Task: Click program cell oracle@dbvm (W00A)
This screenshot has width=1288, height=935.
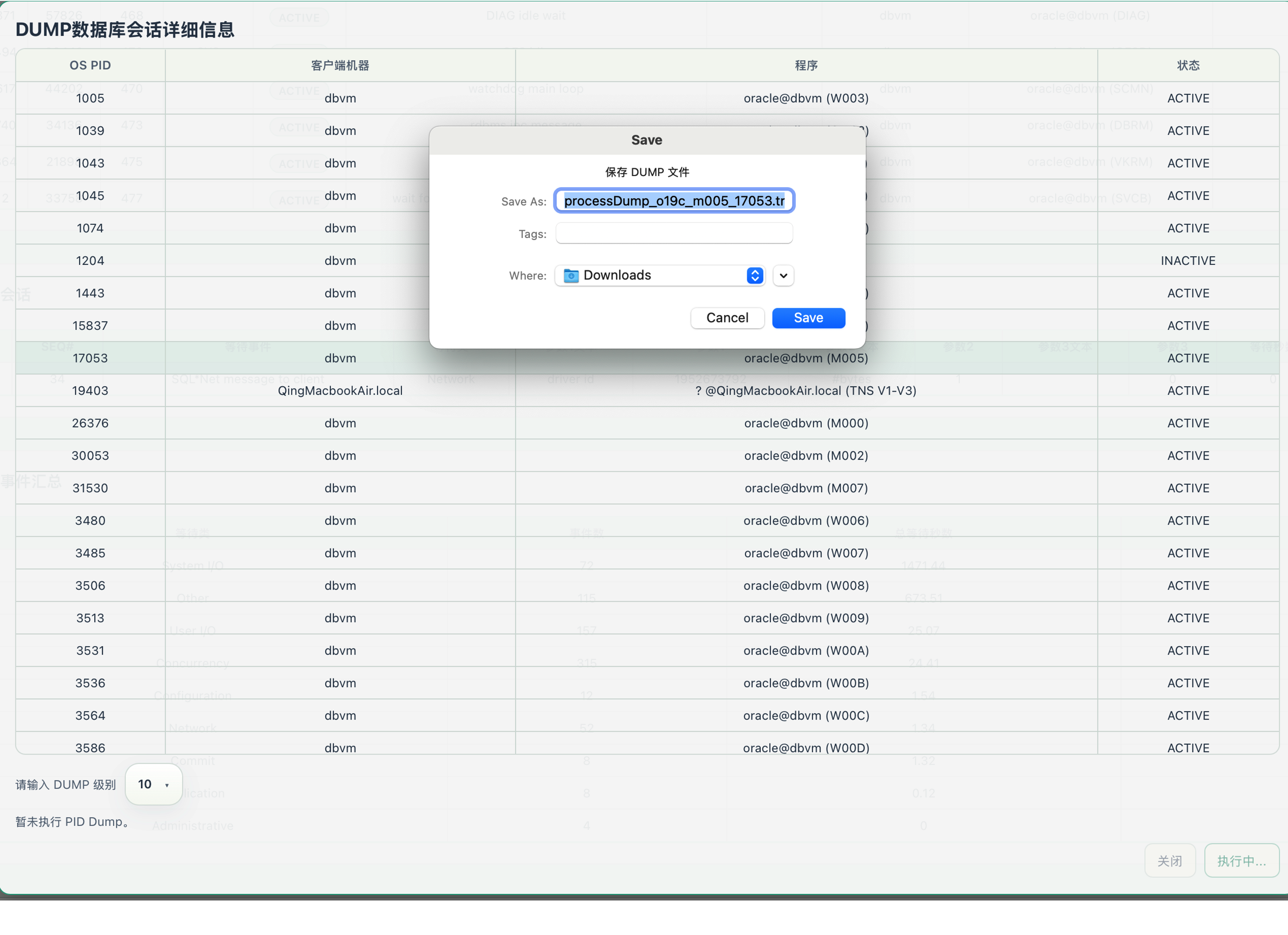Action: click(806, 651)
